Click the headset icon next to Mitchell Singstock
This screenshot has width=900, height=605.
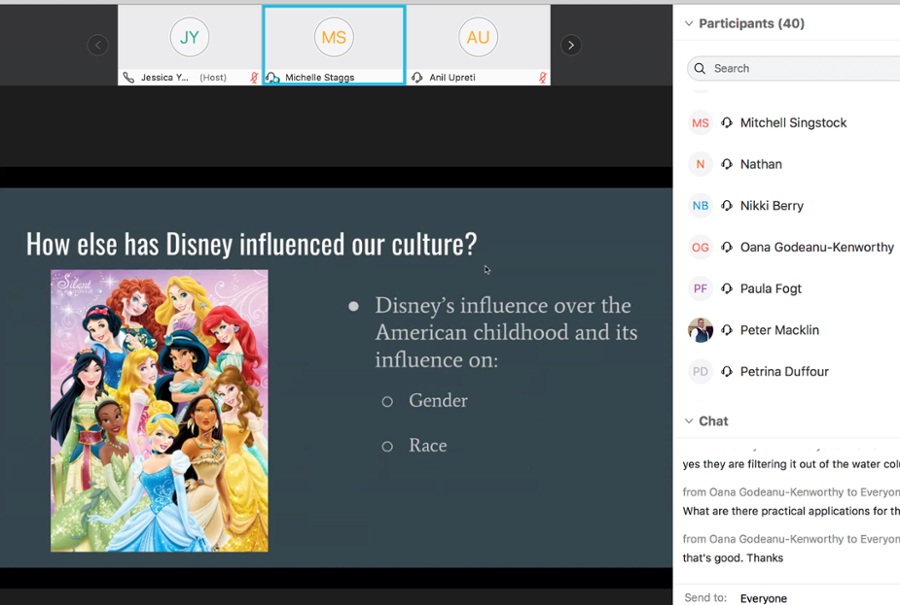(727, 123)
